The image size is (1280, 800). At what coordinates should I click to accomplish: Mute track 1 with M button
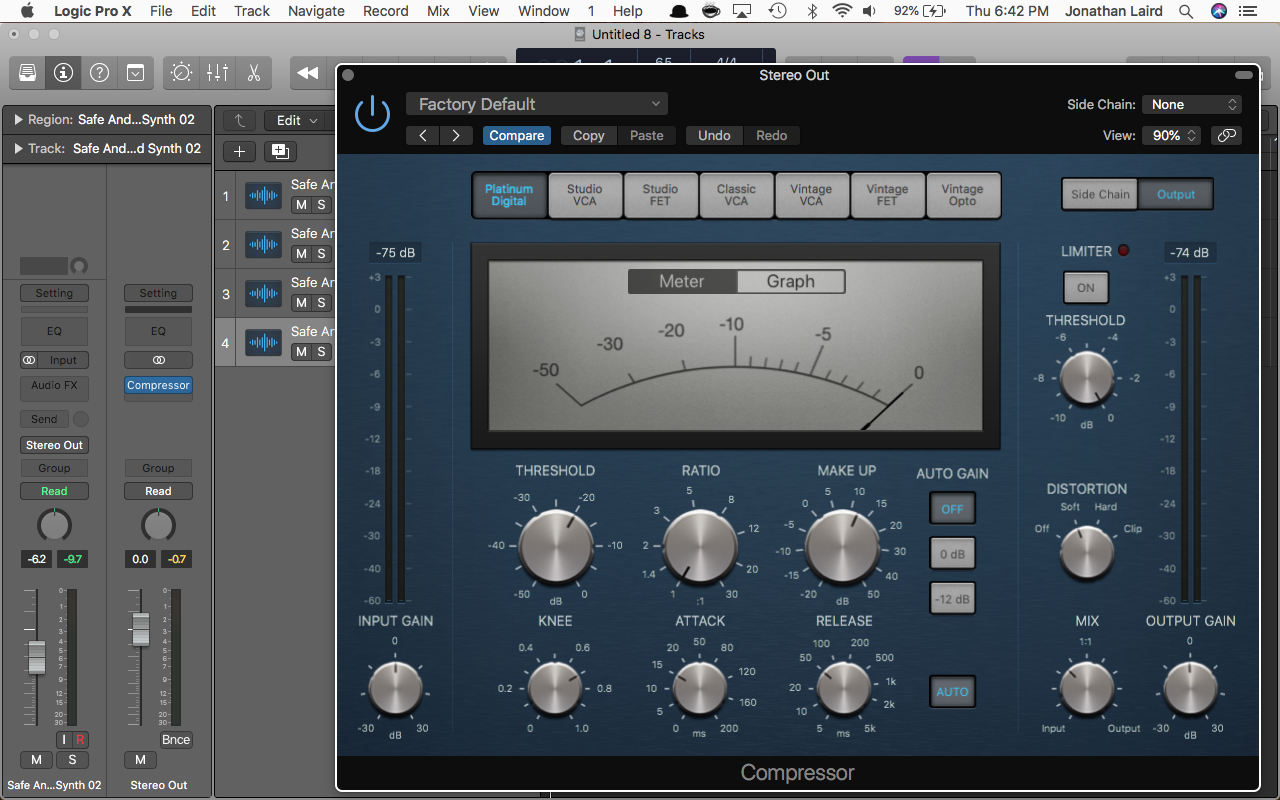(301, 204)
